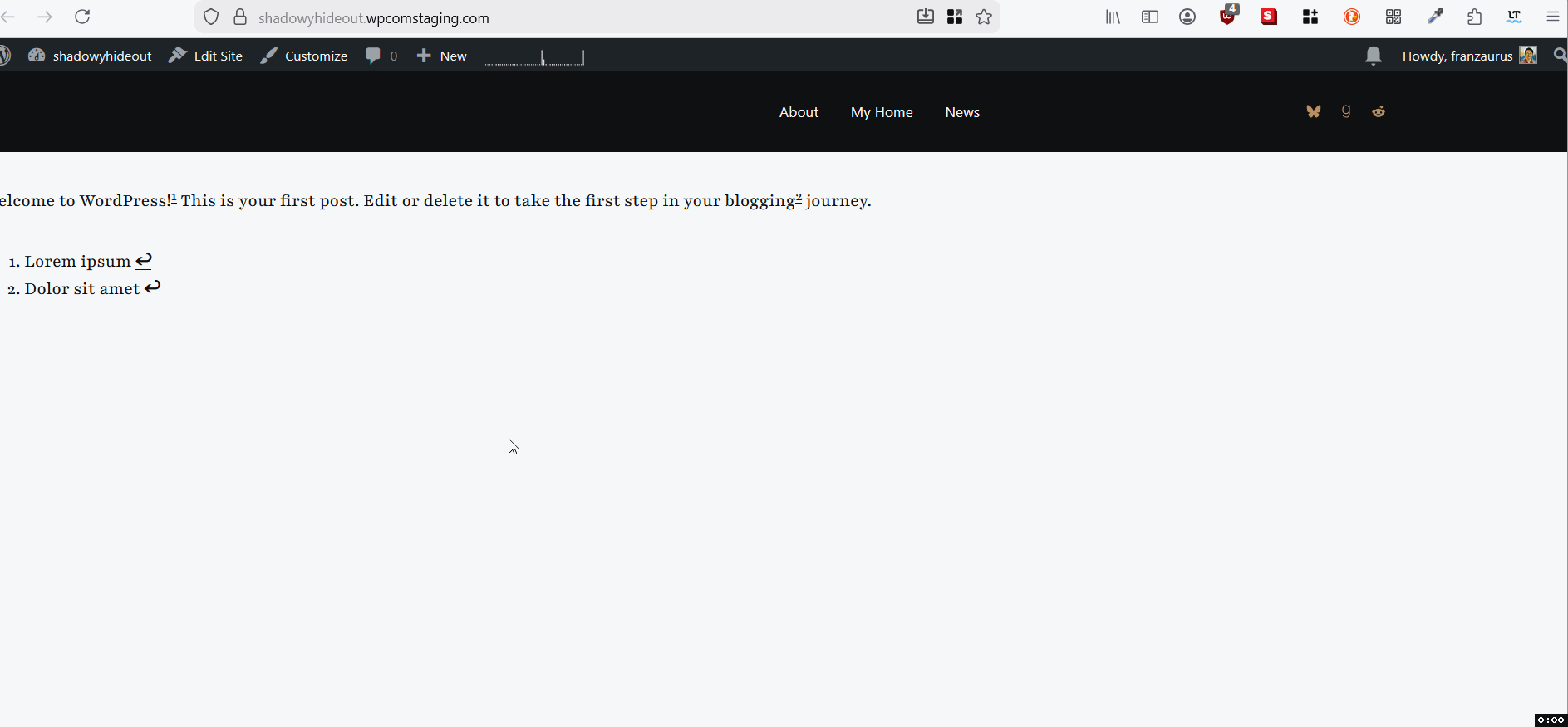The height and width of the screenshot is (727, 1568).
Task: Open the uBlock Origin extension icon
Action: (x=1229, y=16)
